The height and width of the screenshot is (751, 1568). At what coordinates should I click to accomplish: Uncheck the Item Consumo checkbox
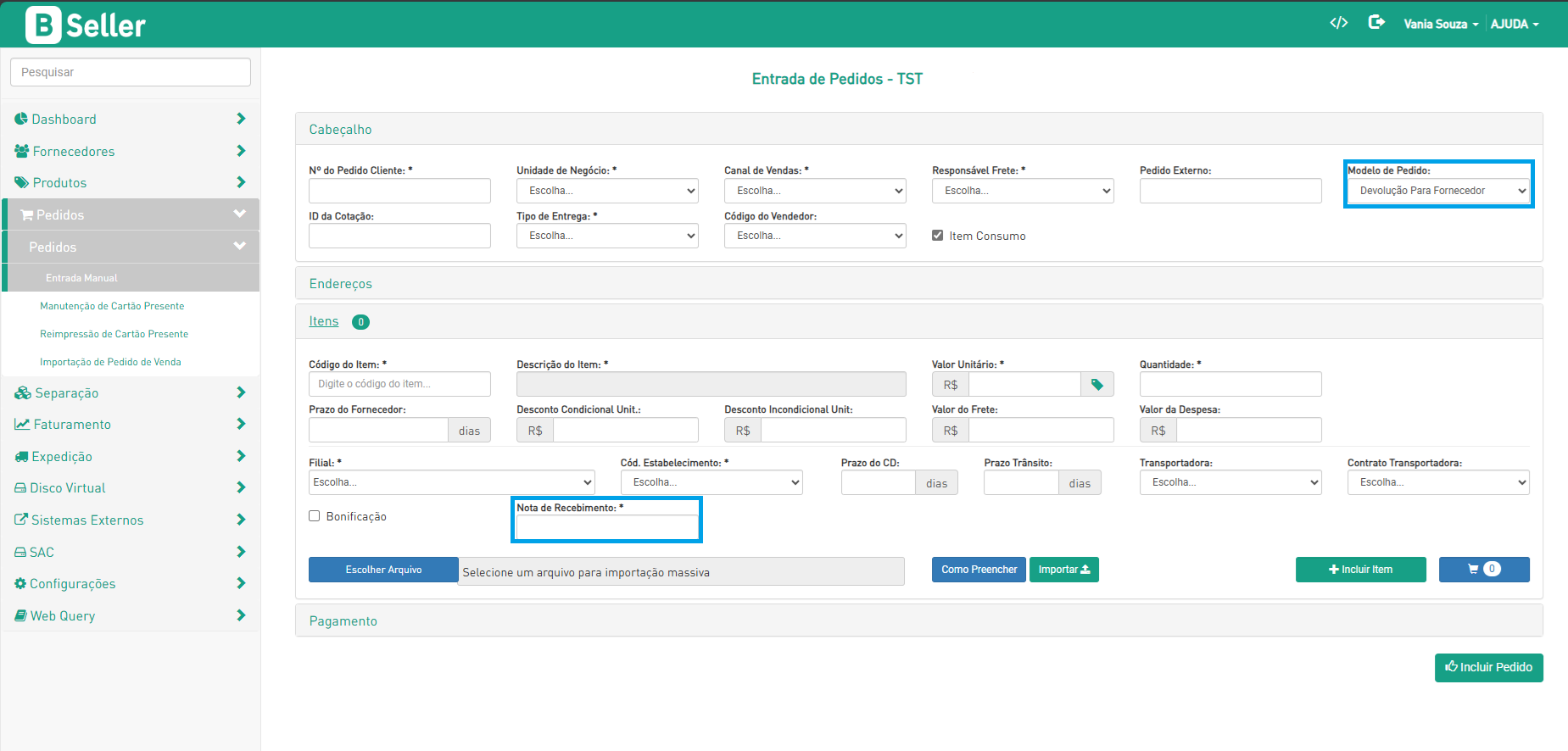click(937, 236)
